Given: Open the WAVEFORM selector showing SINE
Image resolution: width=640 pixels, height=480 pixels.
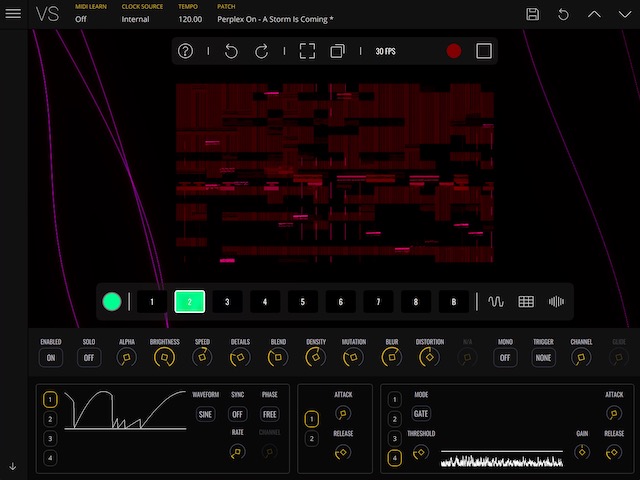Looking at the screenshot, I should 205,414.
